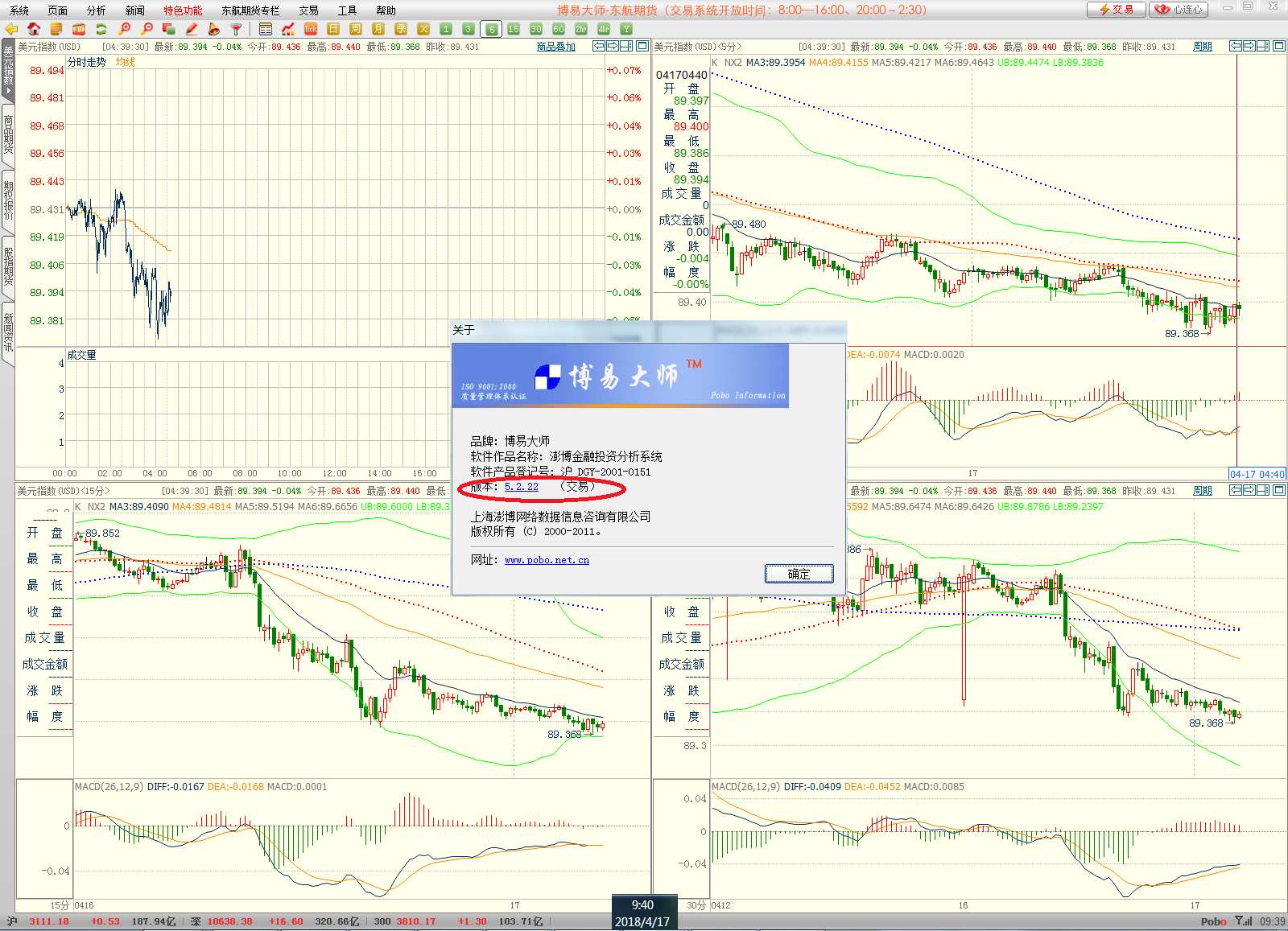The image size is (1288, 931).
Task: Switch to the monthly (月) period
Action: coord(378,29)
